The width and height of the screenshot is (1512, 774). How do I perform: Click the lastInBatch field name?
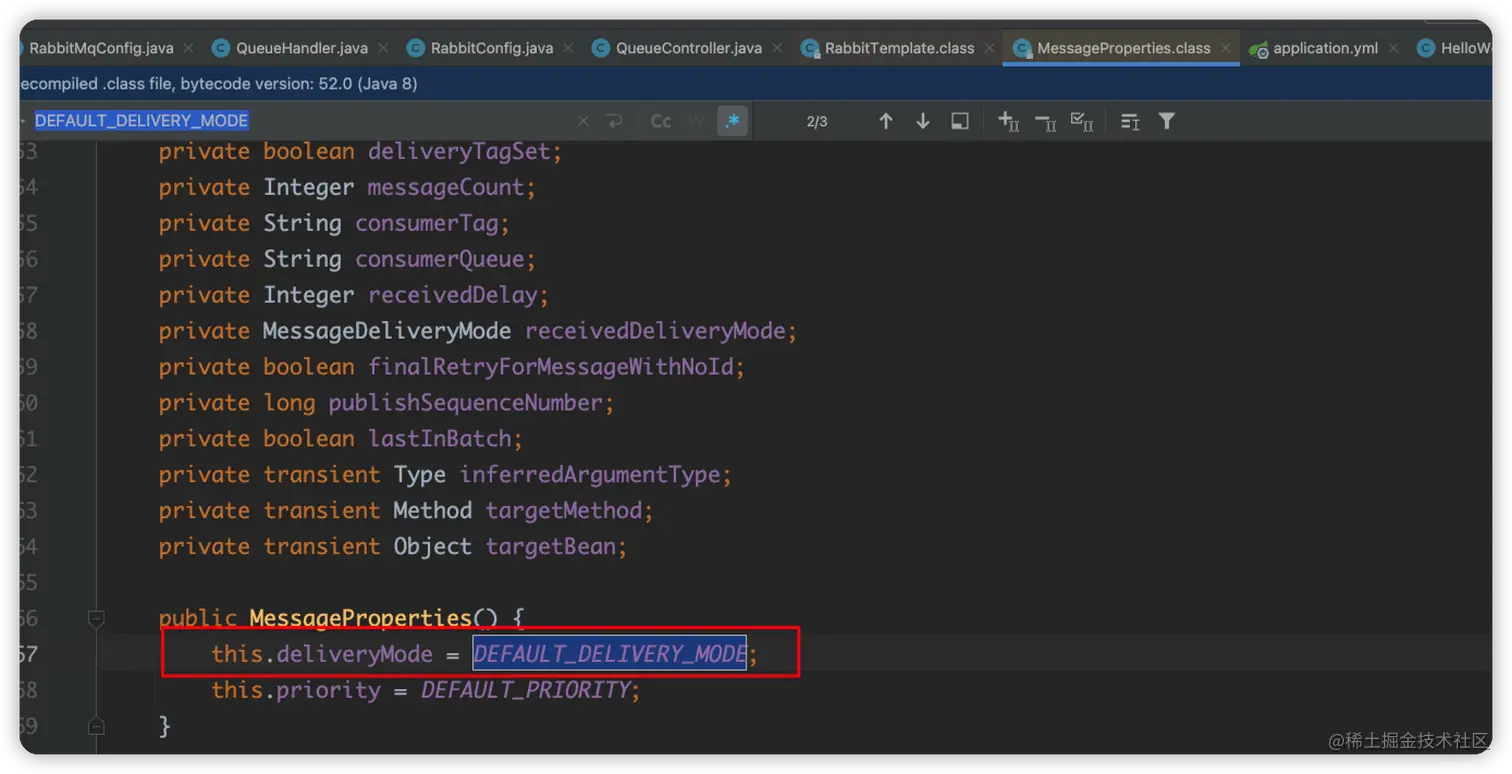440,439
